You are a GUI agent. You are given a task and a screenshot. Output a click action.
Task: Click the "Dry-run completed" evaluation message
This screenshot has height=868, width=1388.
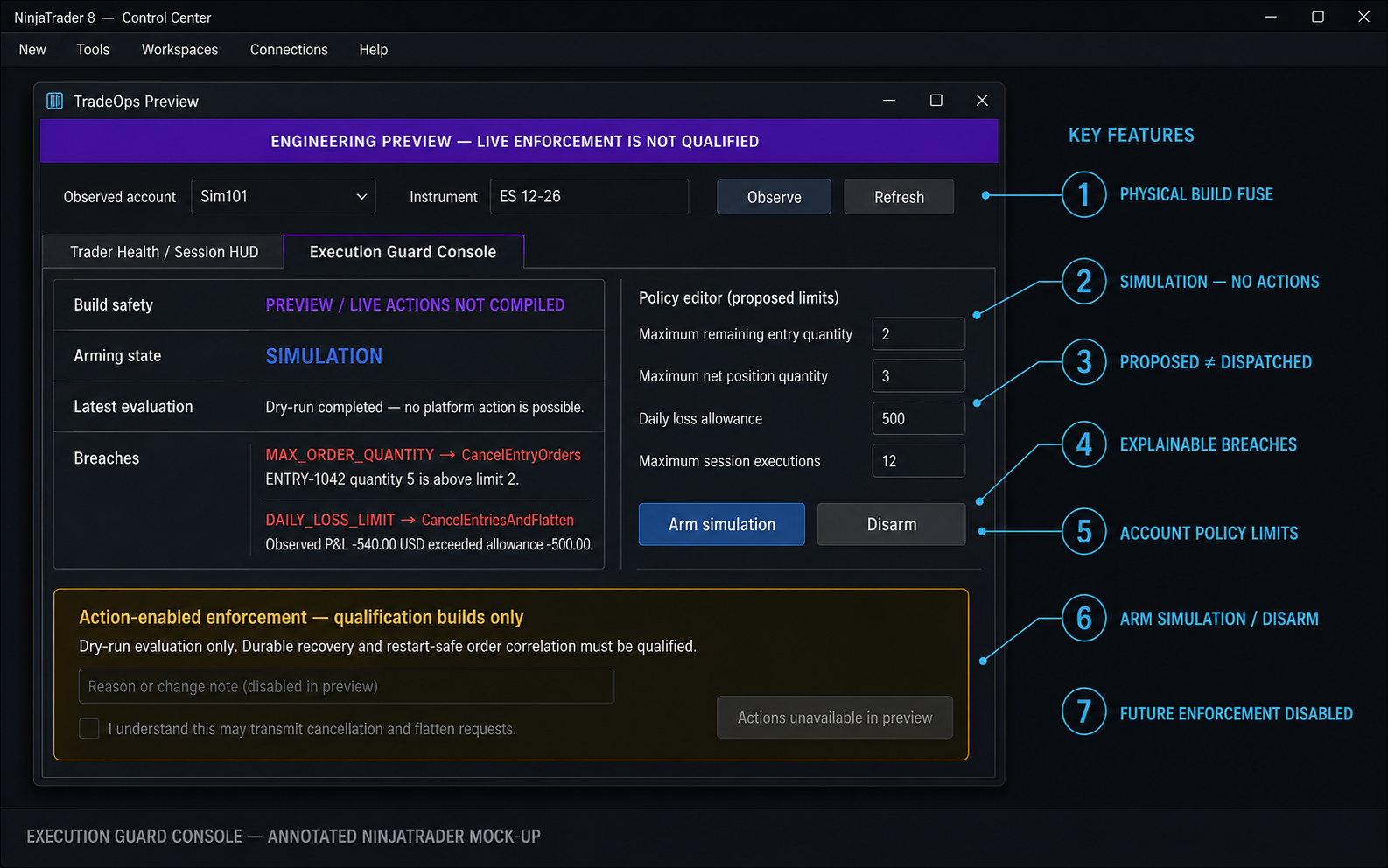pos(424,407)
